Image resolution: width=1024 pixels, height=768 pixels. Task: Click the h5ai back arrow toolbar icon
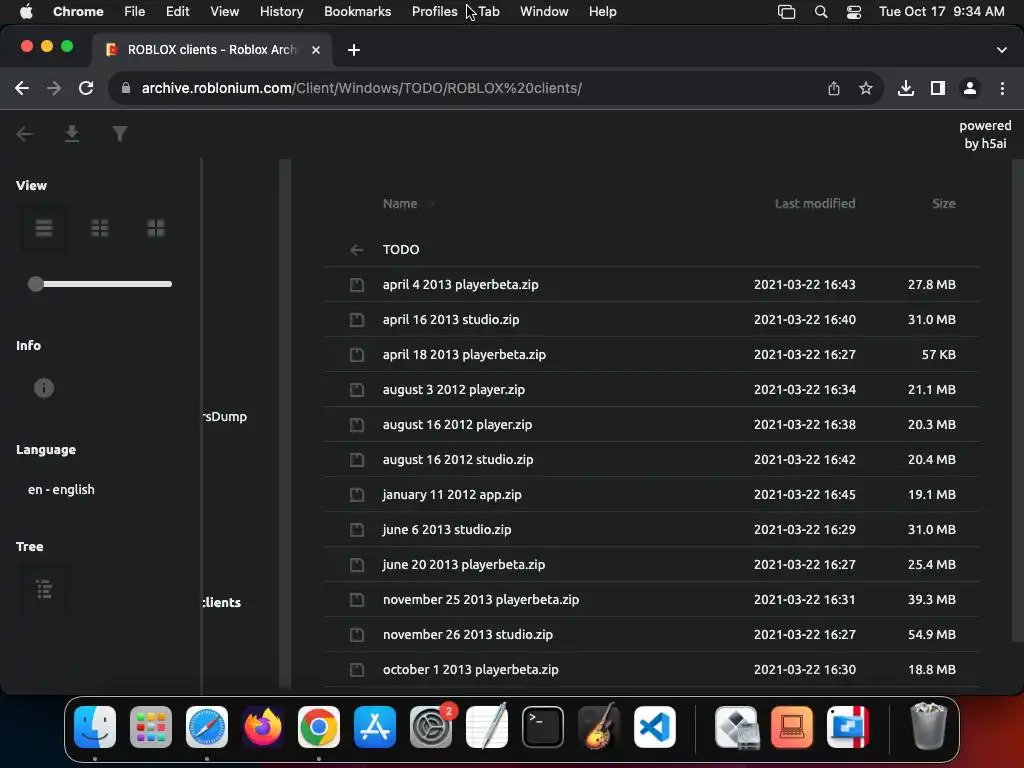pyautogui.click(x=25, y=134)
